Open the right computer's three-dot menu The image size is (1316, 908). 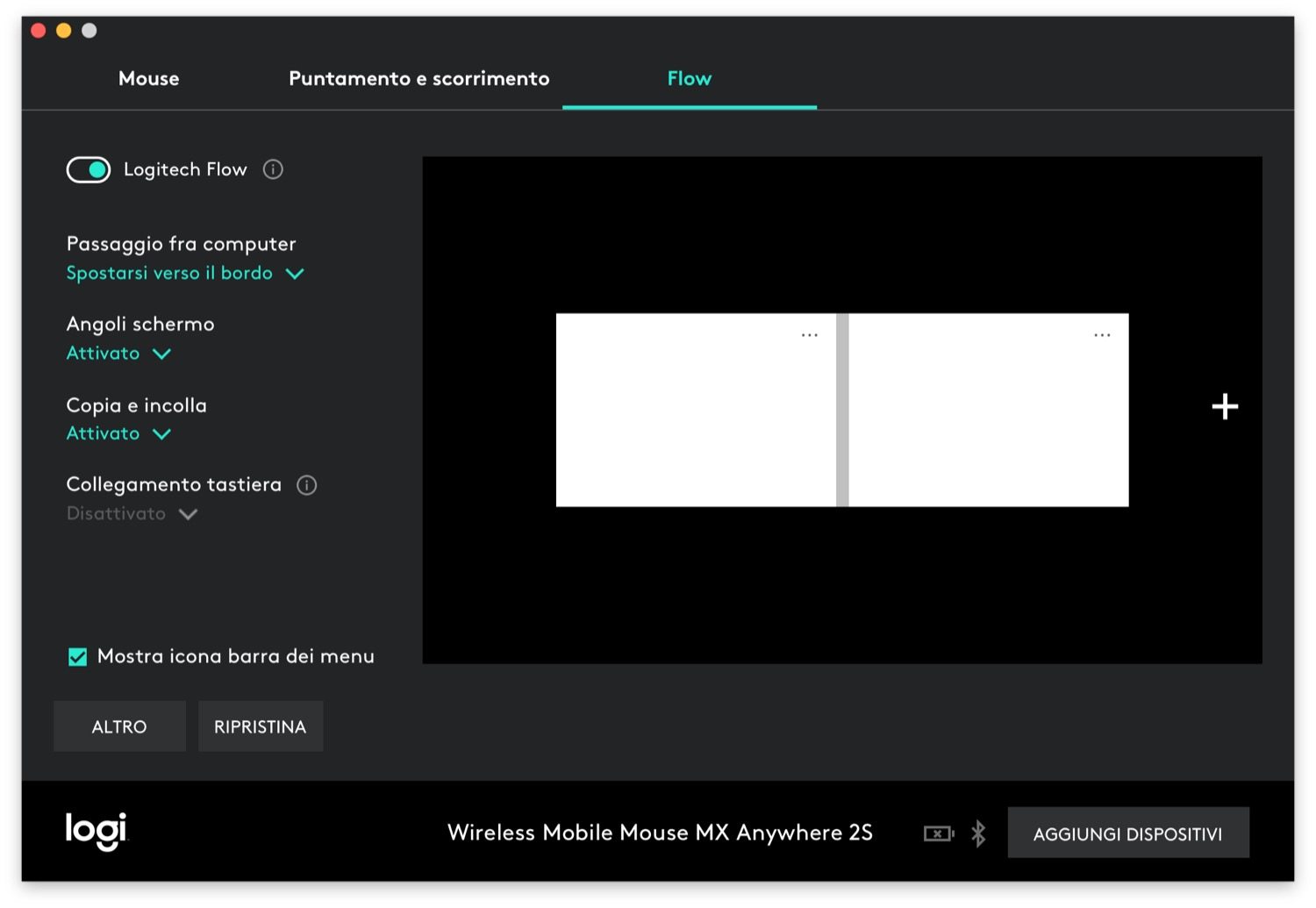(1102, 335)
